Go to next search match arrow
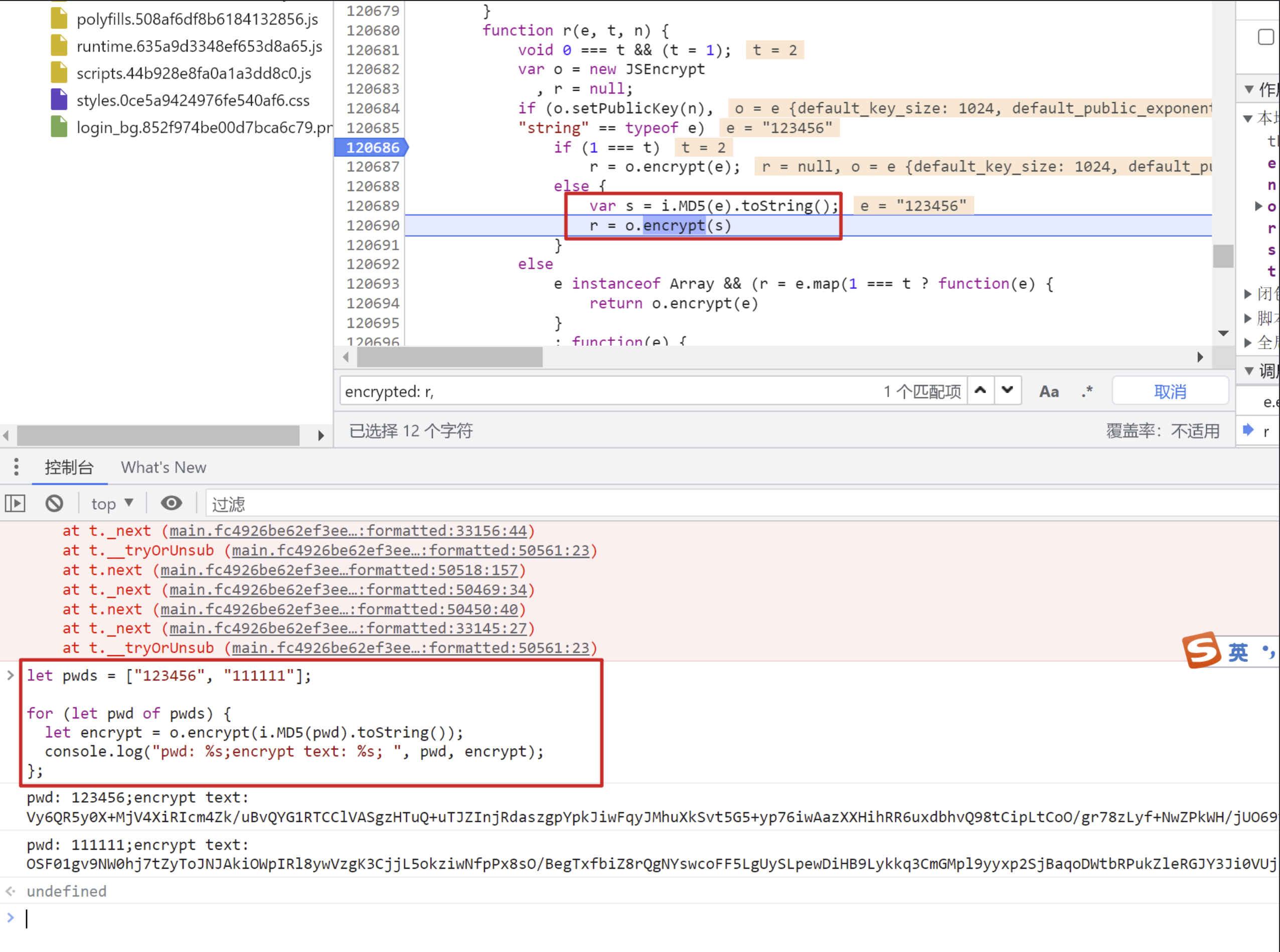The width and height of the screenshot is (1280, 952). [x=1007, y=391]
